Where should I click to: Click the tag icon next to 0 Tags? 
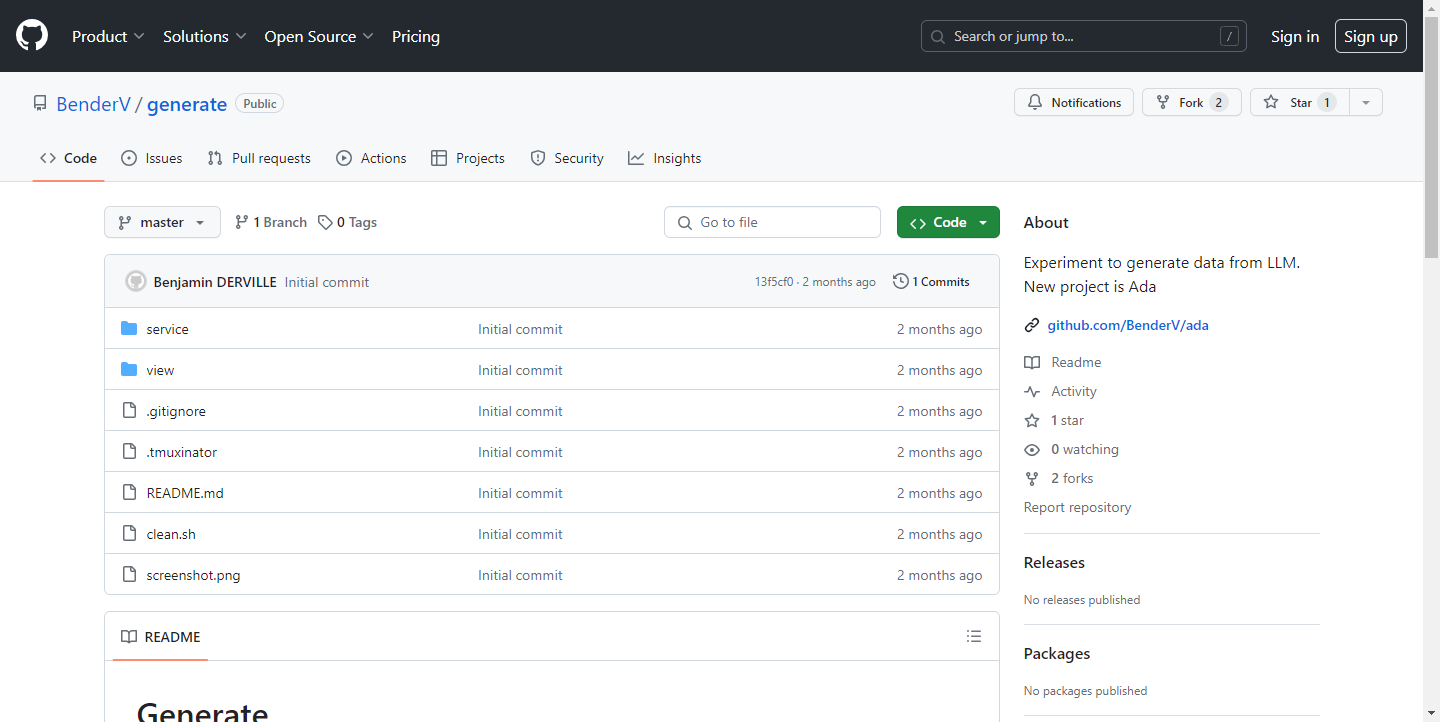tap(325, 222)
